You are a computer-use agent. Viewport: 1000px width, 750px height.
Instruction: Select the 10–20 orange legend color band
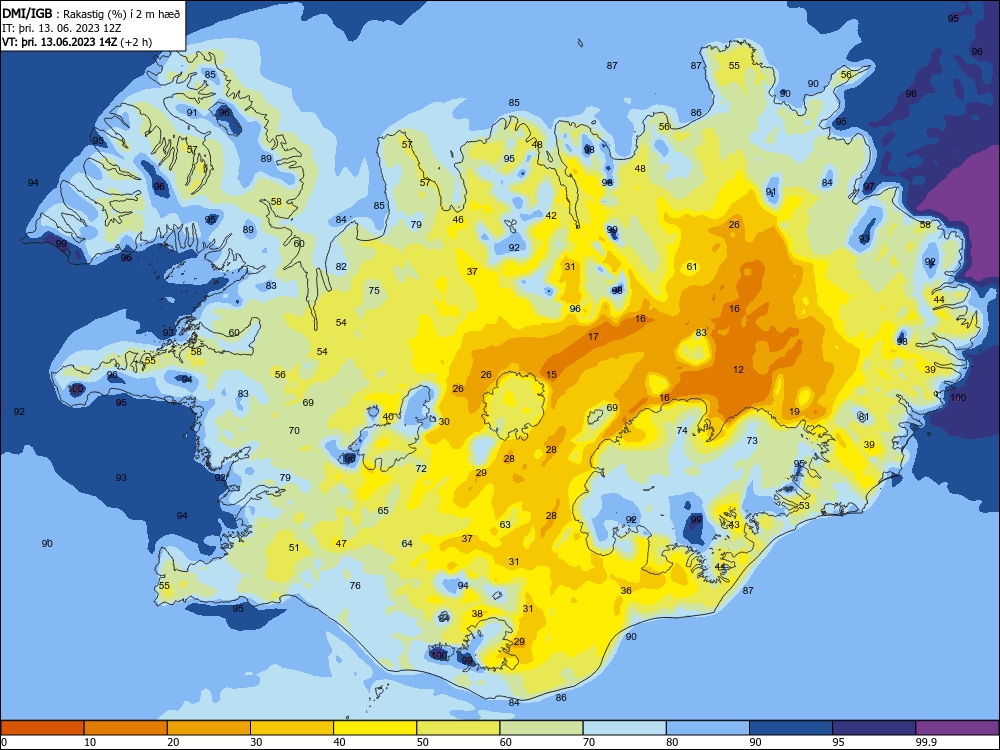(x=126, y=728)
